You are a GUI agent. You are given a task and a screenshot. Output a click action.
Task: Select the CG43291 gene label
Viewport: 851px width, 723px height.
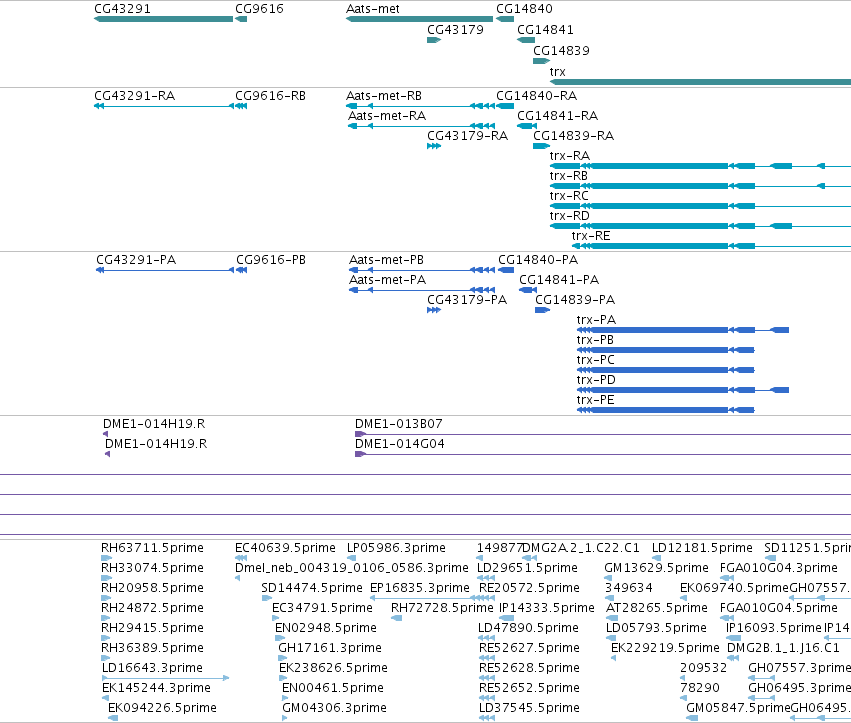pos(122,9)
